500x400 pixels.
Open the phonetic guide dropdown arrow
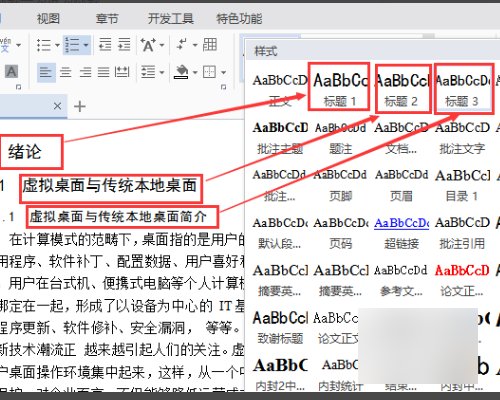coord(18,45)
